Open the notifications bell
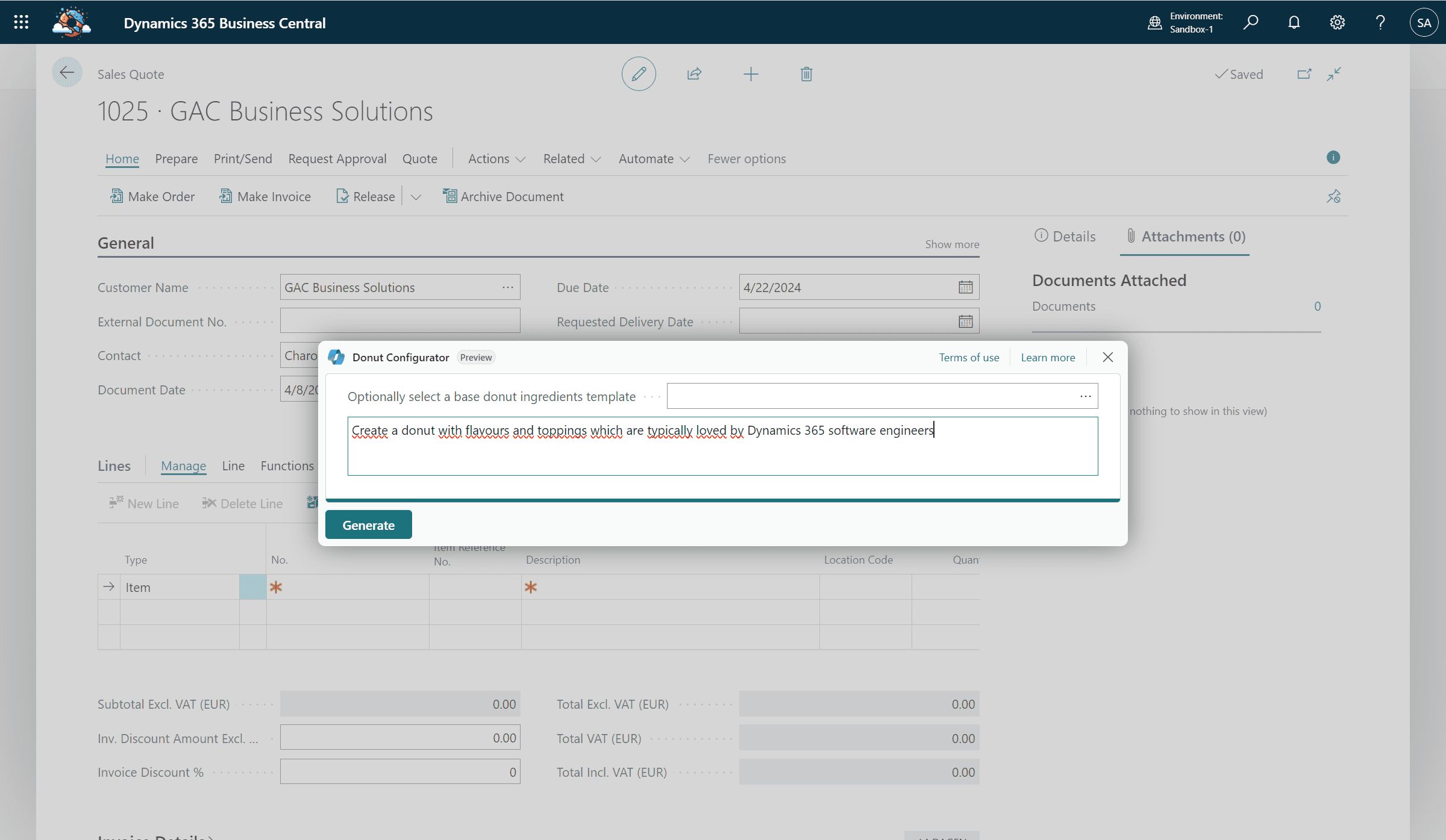The width and height of the screenshot is (1446, 840). click(x=1294, y=22)
